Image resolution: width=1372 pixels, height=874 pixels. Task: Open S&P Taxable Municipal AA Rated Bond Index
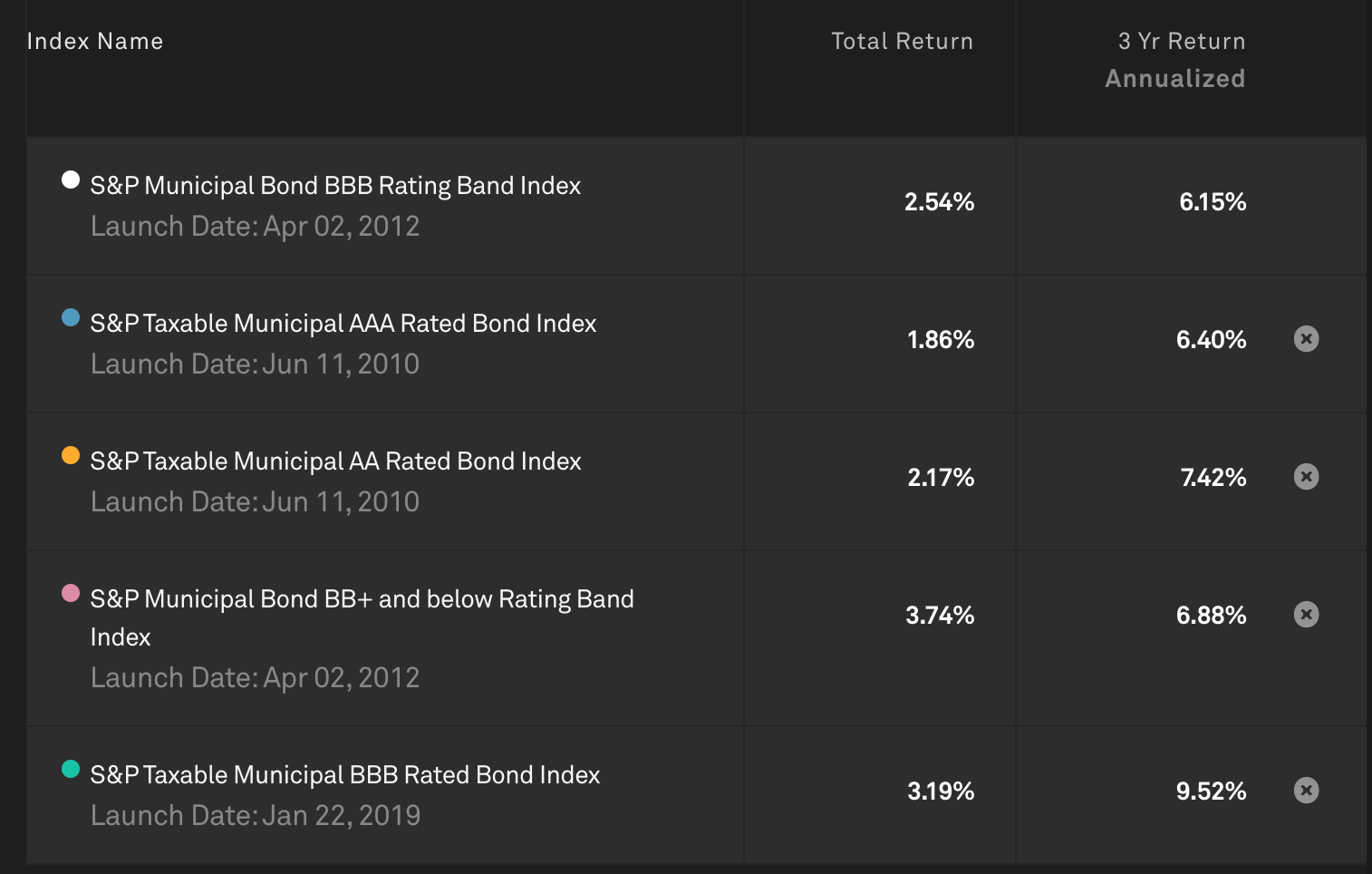(x=335, y=461)
